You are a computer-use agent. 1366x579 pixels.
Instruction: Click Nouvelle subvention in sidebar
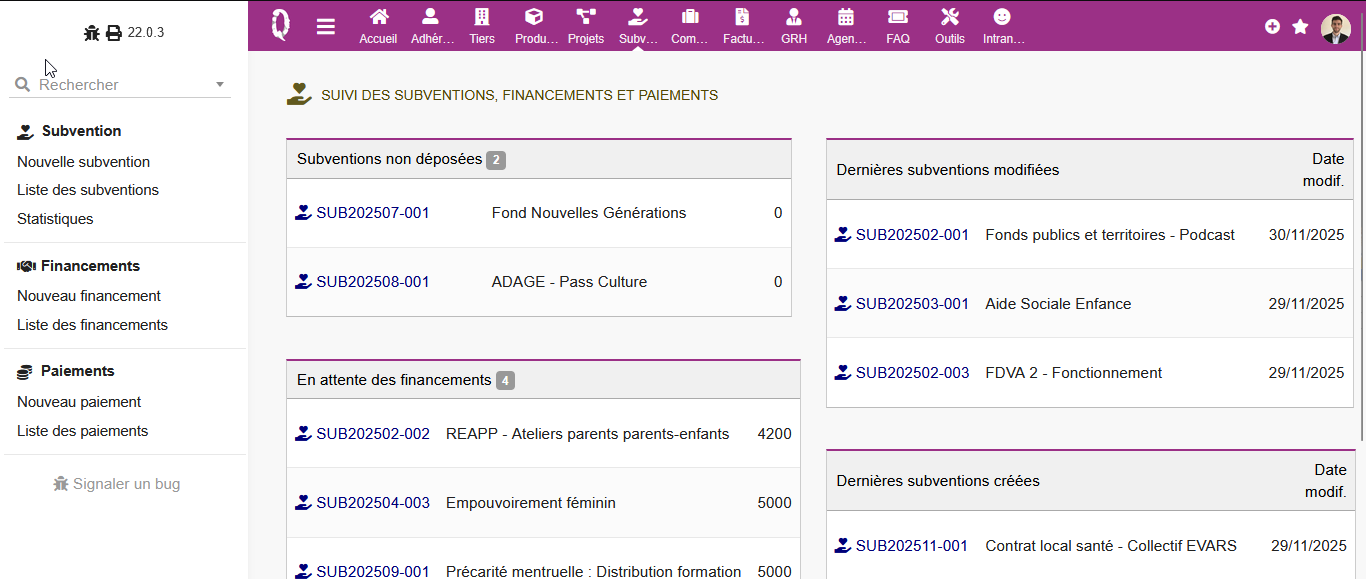tap(83, 162)
